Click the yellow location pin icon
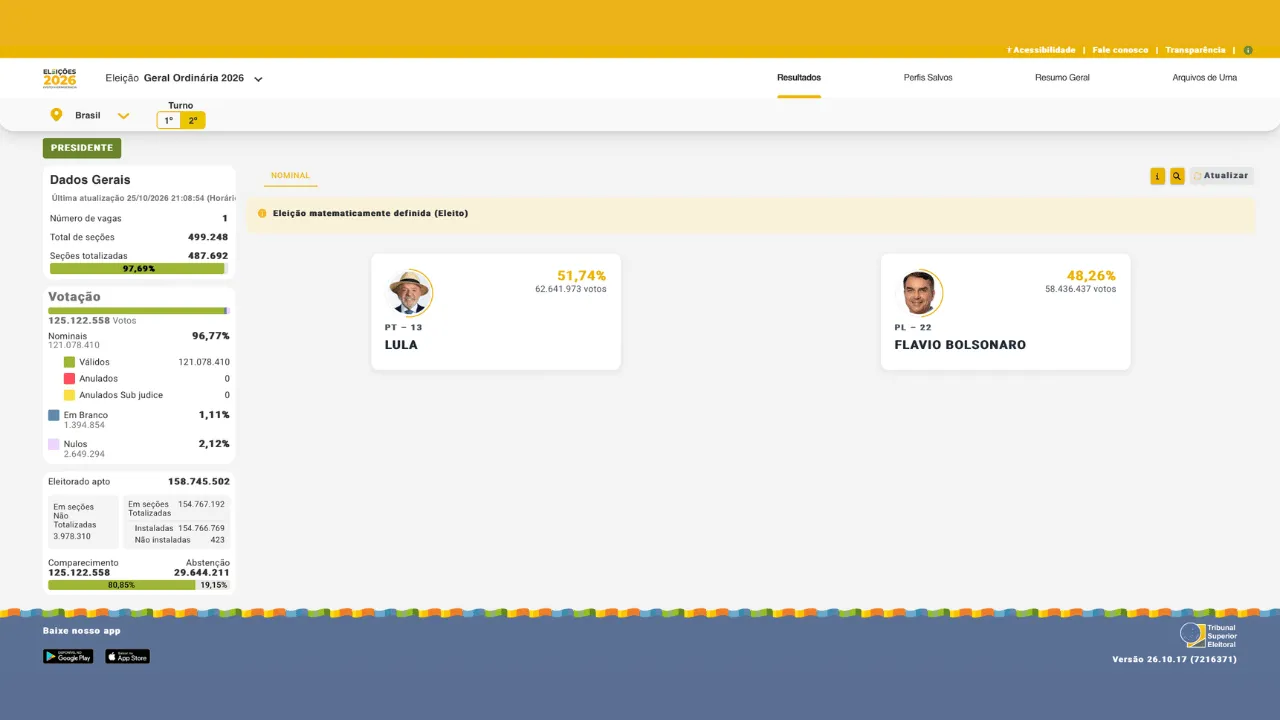This screenshot has height=720, width=1280. click(56, 115)
